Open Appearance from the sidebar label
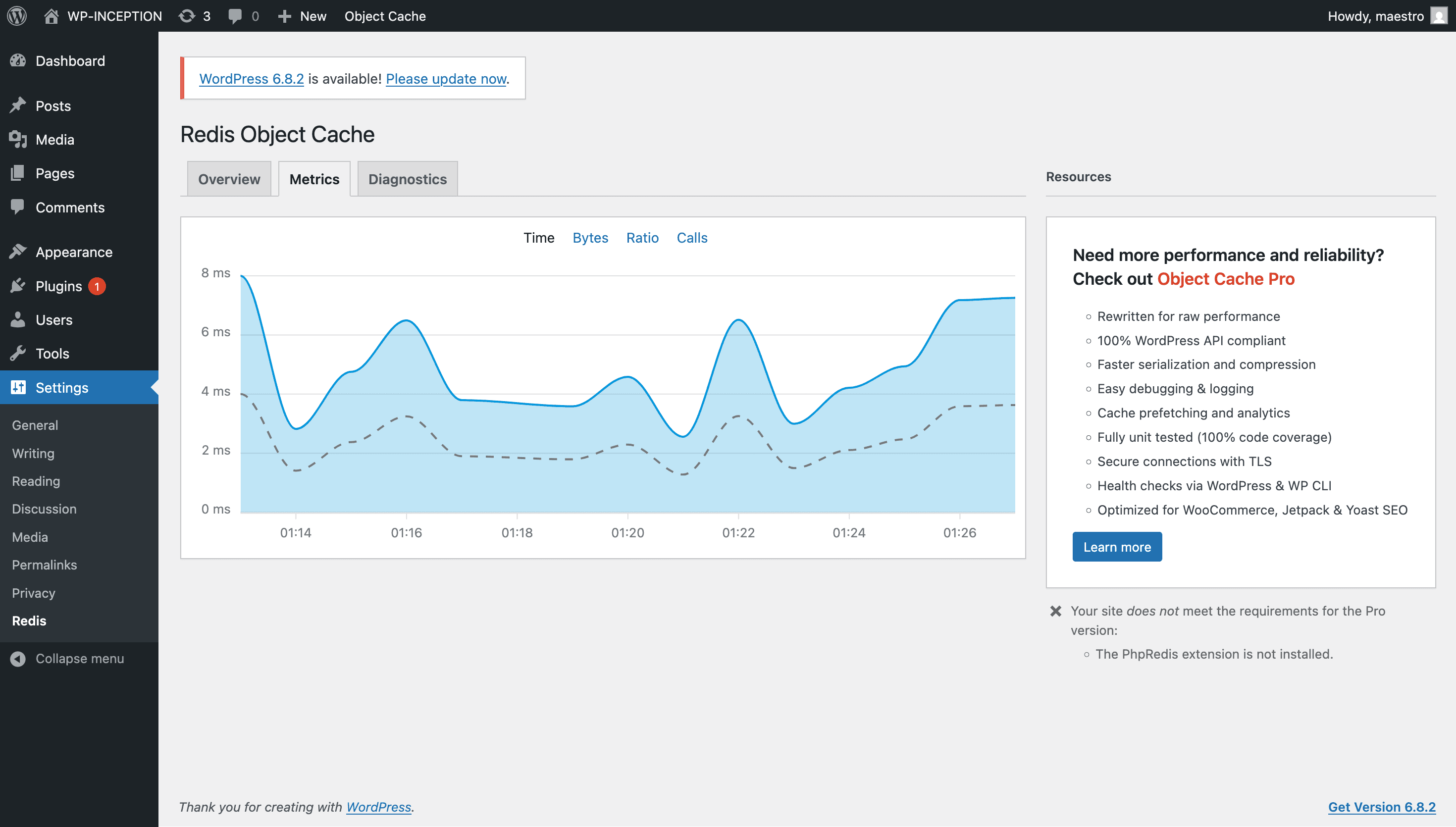This screenshot has height=827, width=1456. pos(74,252)
